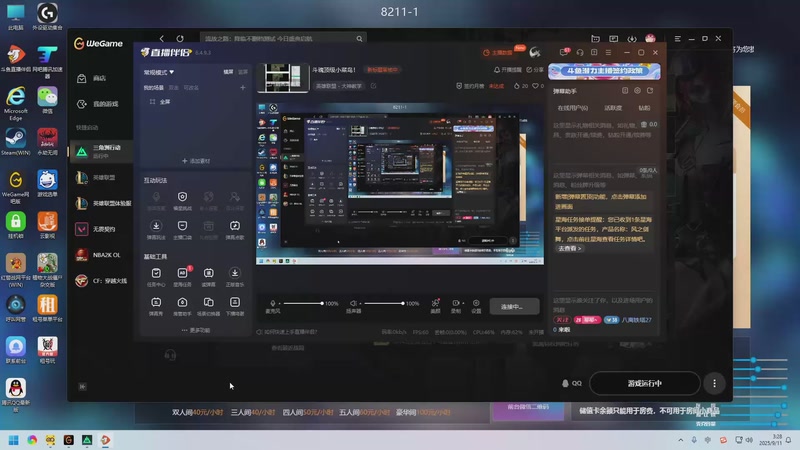Go back using WeGame back arrow
Viewport: 800px width, 450px height.
(x=162, y=38)
